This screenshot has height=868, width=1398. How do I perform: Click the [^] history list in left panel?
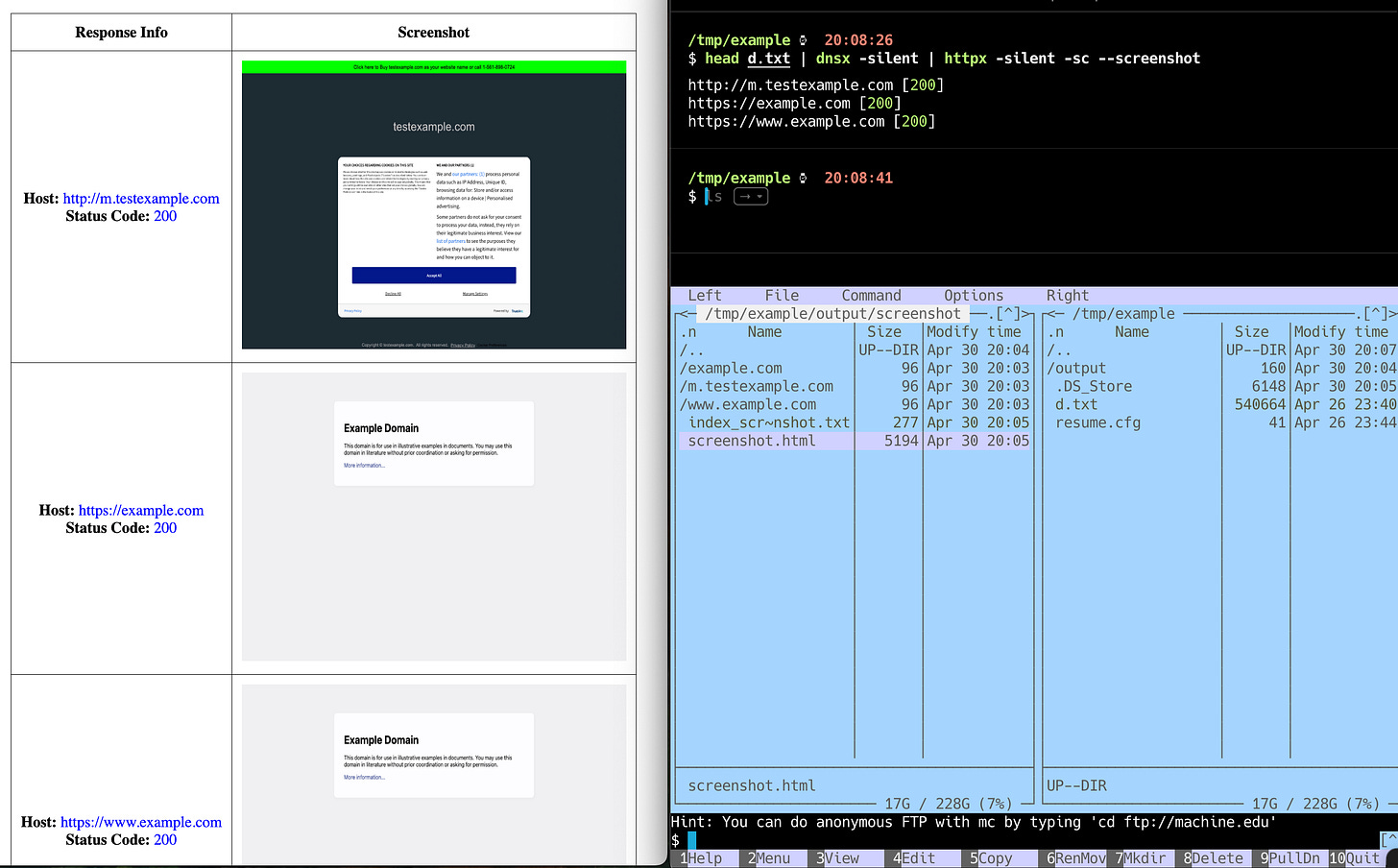[x=1009, y=314]
